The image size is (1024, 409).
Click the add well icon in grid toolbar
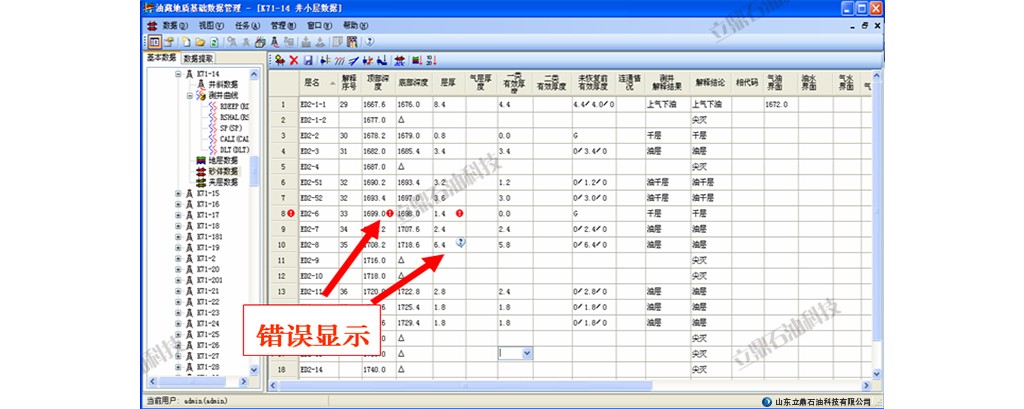point(280,60)
